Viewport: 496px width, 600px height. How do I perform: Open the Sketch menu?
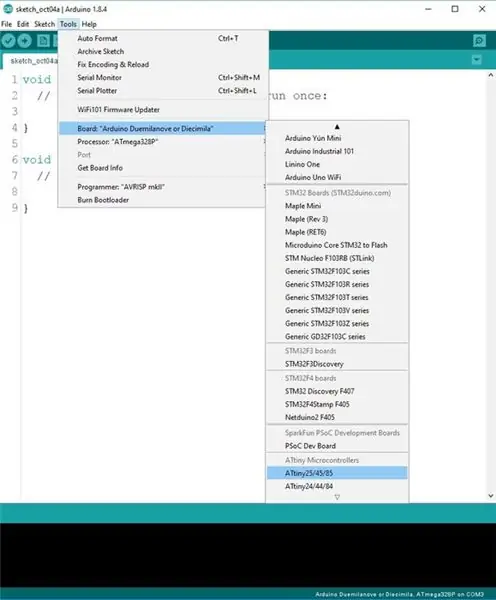[44, 24]
